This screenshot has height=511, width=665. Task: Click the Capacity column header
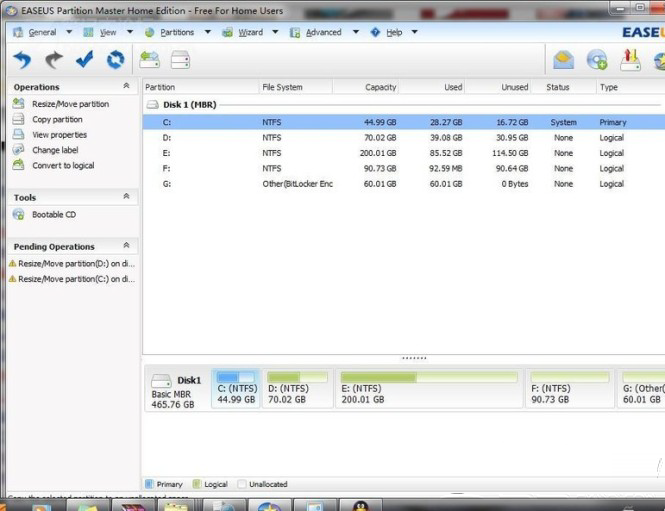[381, 87]
